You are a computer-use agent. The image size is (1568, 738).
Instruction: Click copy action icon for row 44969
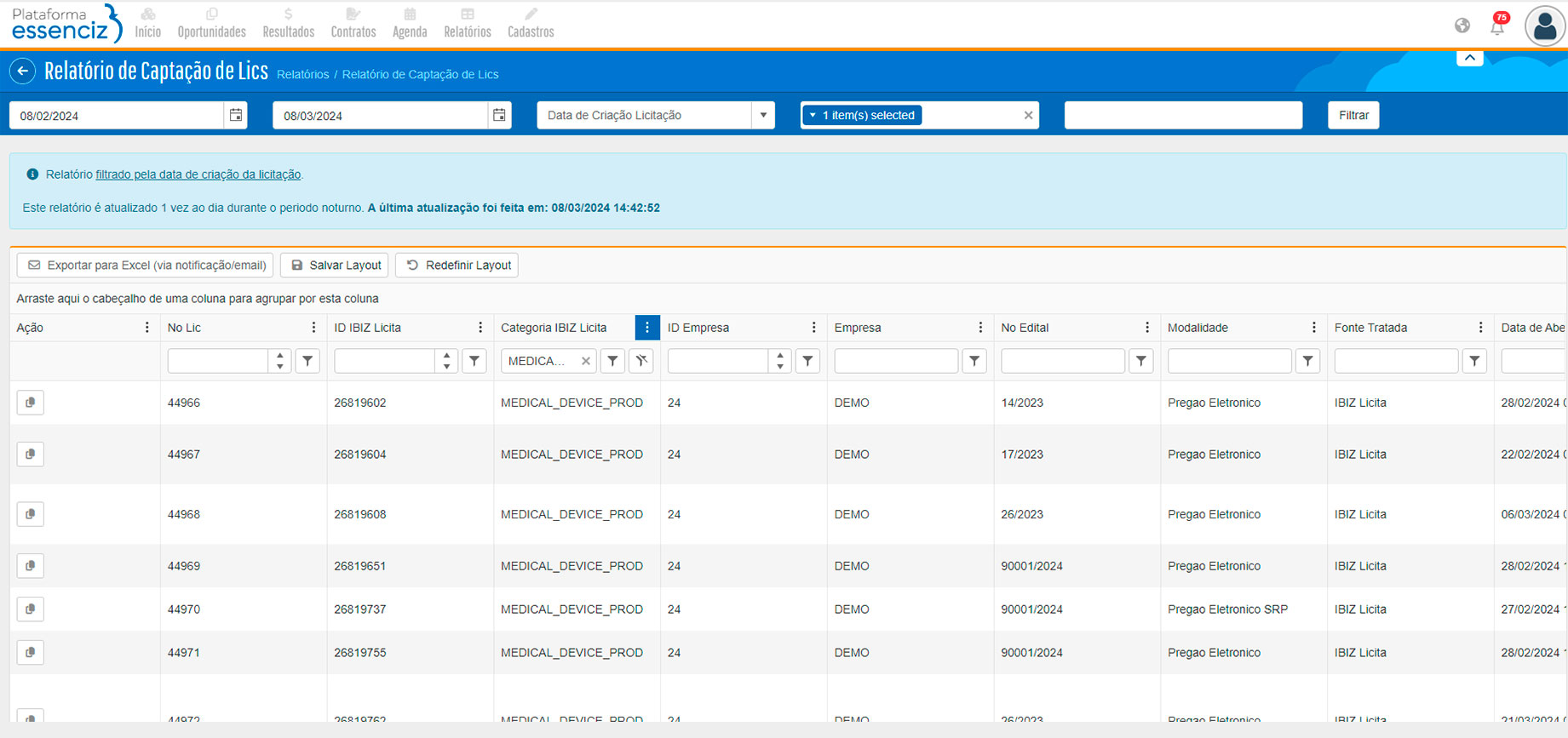[x=31, y=566]
